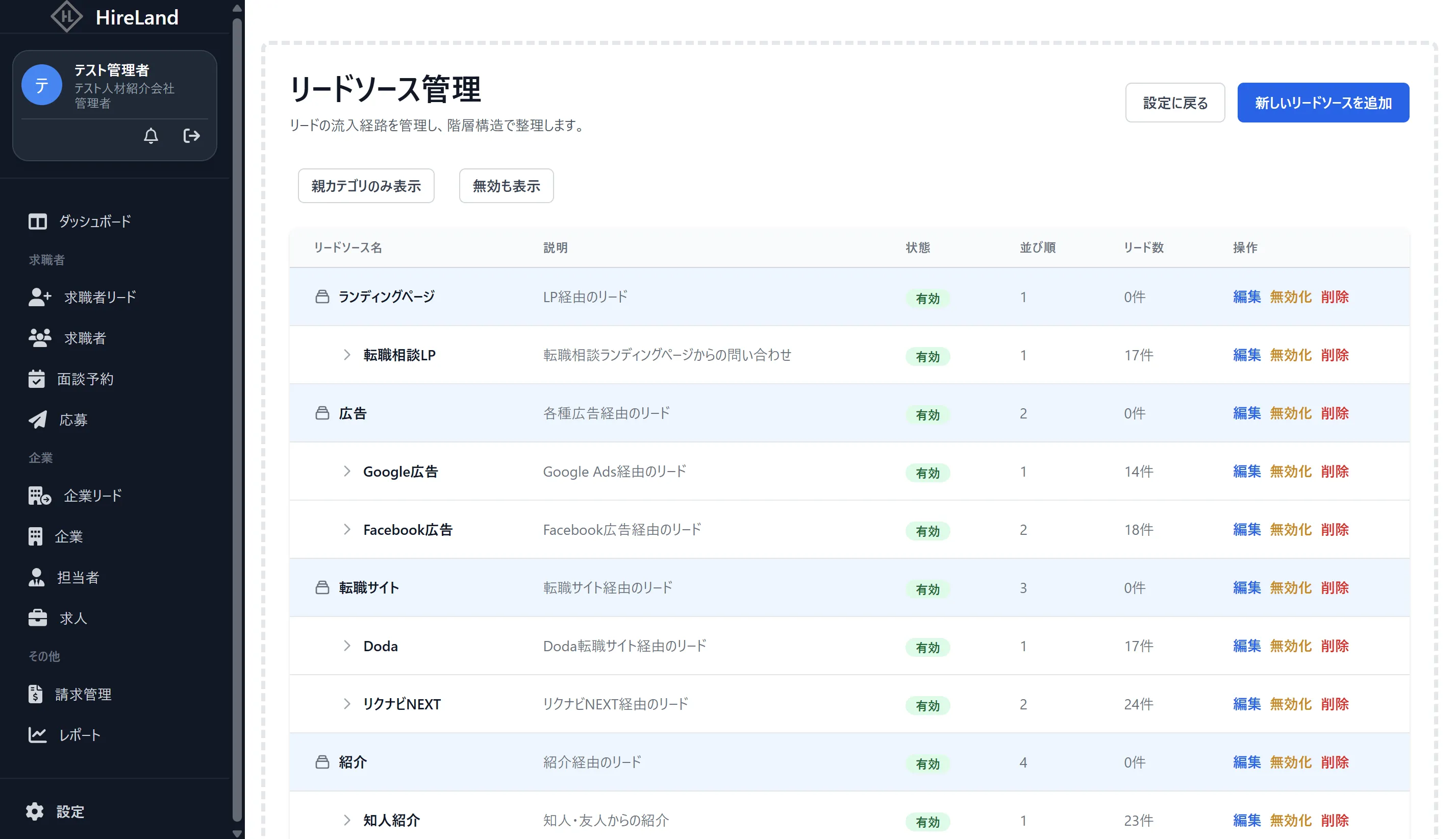Screen dimensions: 1456x839
Task: Open 企業リード in the sidebar
Action: pos(75,496)
